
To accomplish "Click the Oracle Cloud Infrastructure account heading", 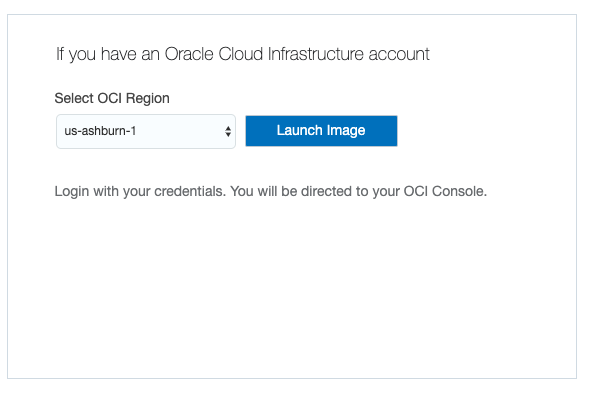I will [x=243, y=54].
